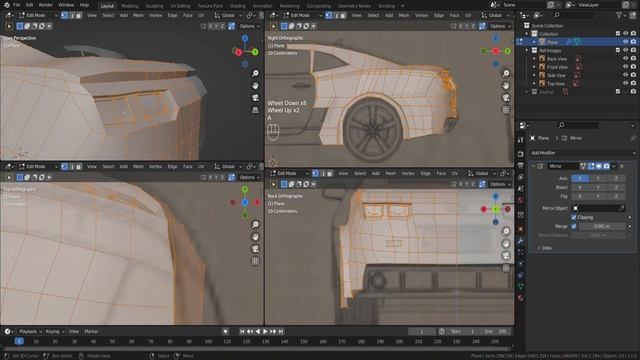640x360 pixels.
Task: Jump to timeline end button
Action: pyautogui.click(x=281, y=332)
